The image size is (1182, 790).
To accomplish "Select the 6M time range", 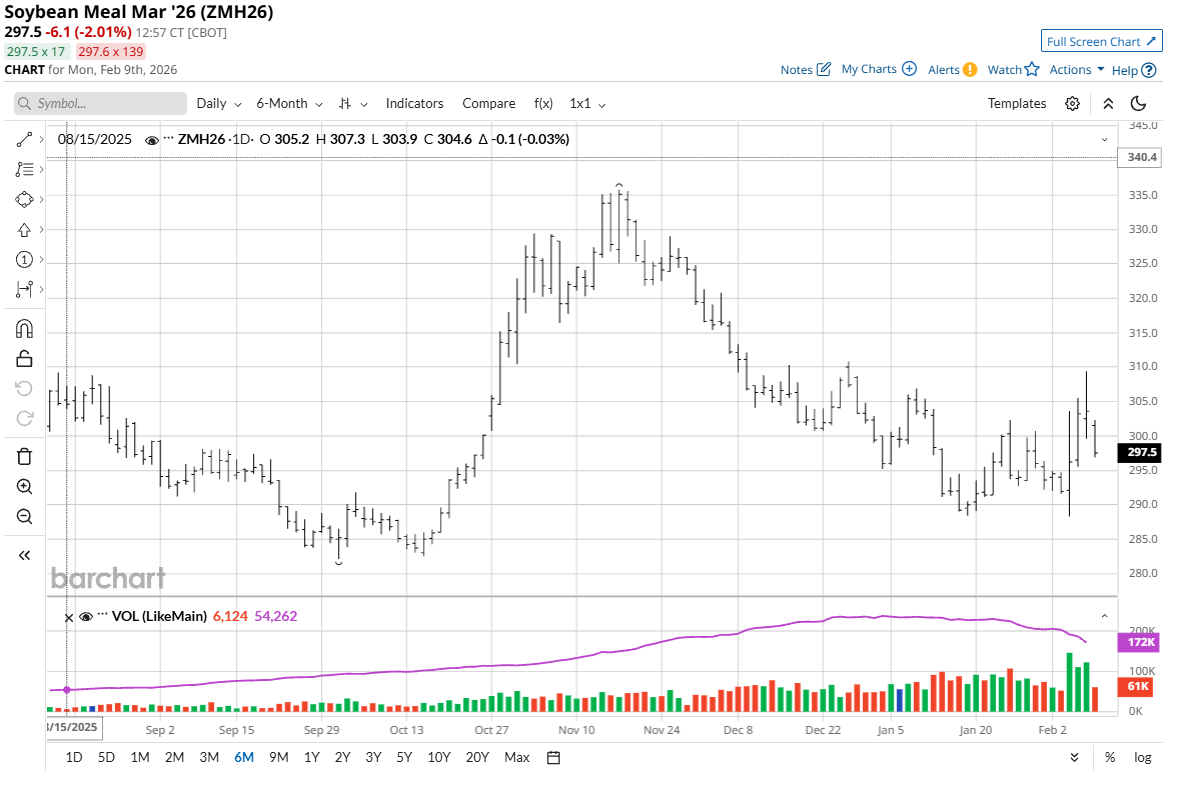I will coord(243,758).
